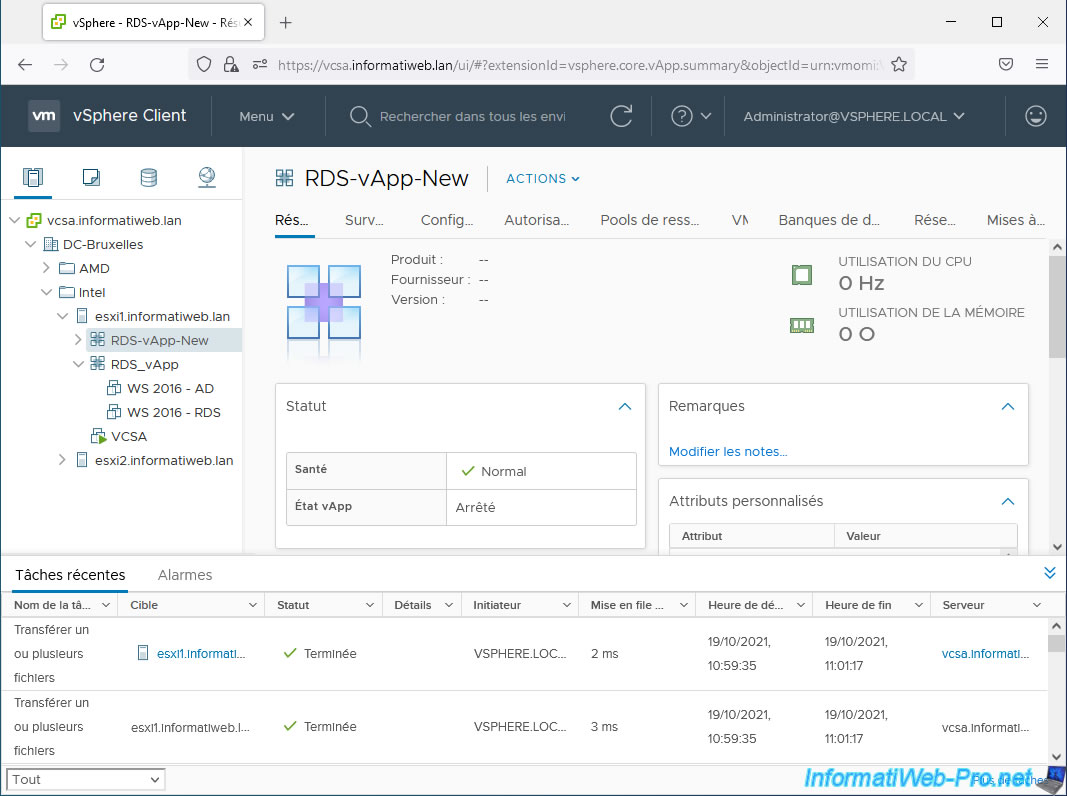Open the Networking inventory view

pos(207,178)
